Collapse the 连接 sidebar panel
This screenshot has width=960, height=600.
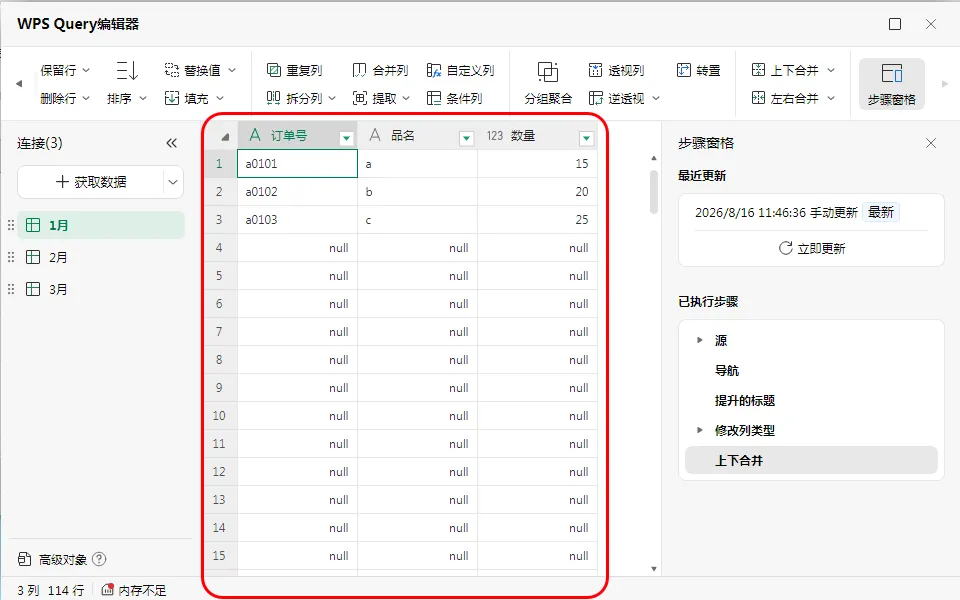171,143
